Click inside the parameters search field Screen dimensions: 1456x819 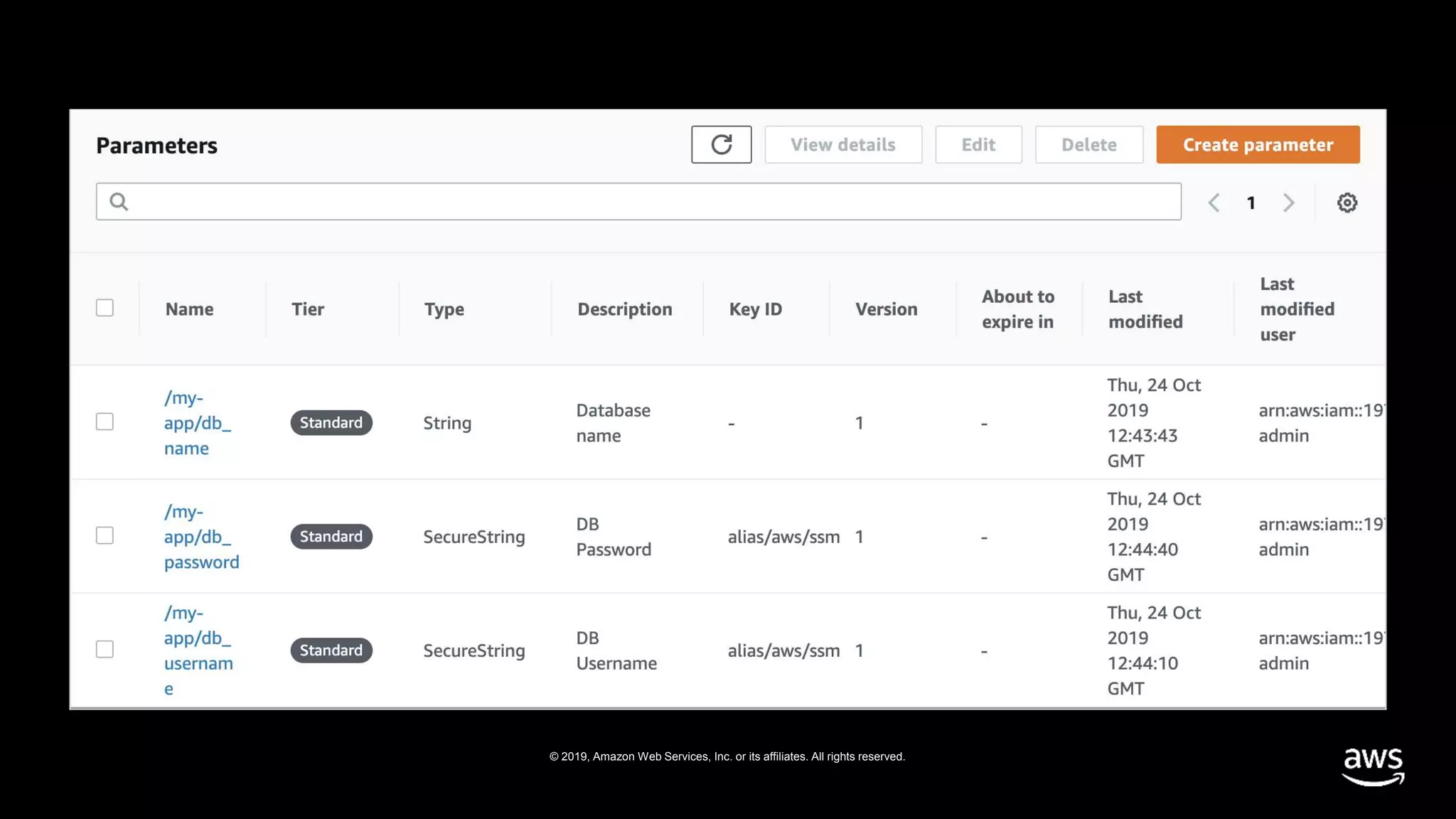(x=640, y=202)
